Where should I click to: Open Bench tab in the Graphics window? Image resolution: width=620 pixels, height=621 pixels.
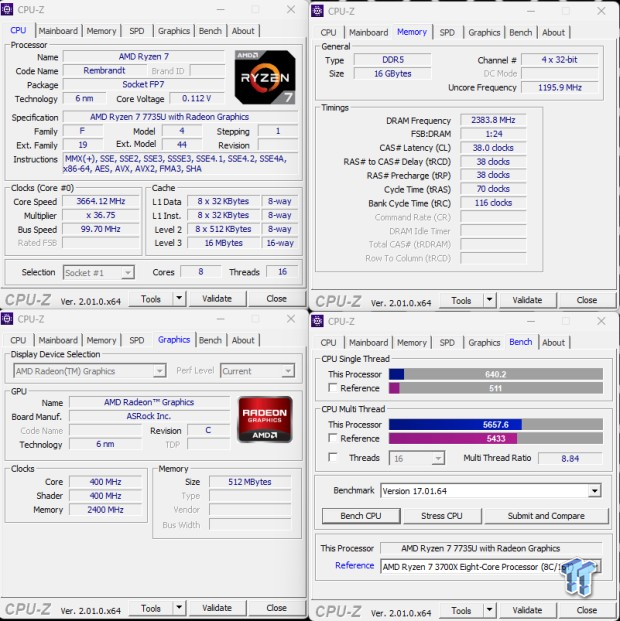pos(210,340)
